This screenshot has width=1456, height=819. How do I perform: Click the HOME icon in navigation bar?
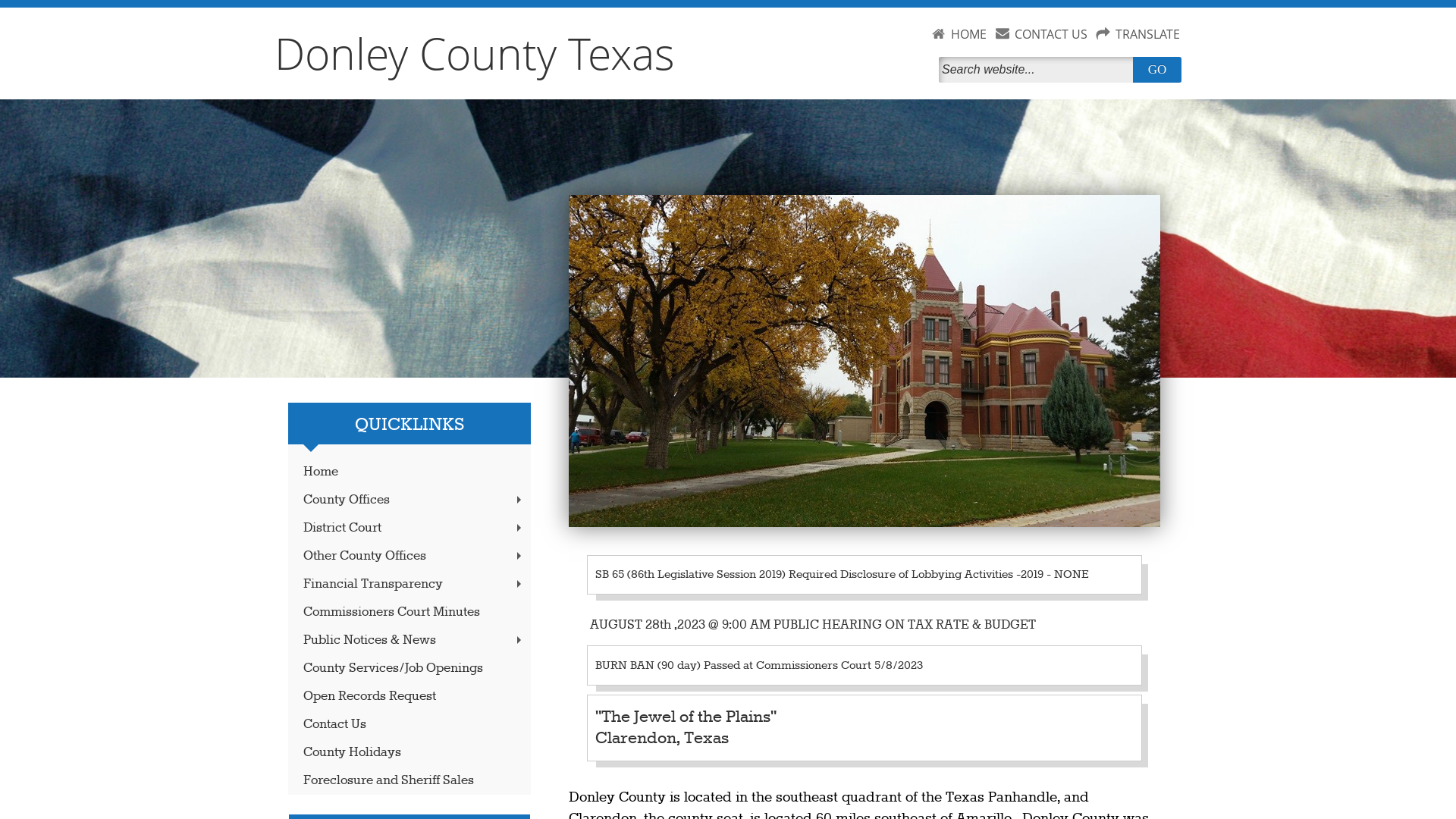coord(939,34)
